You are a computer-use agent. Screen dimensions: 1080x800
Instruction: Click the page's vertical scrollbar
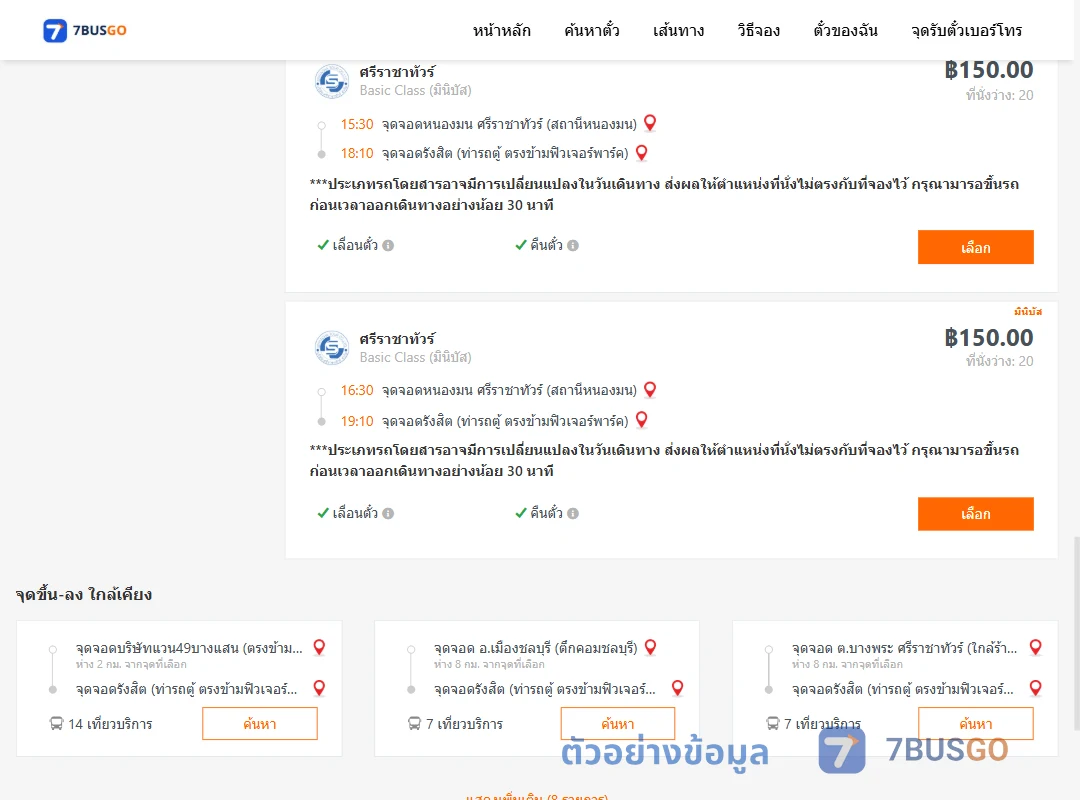coord(1076,633)
